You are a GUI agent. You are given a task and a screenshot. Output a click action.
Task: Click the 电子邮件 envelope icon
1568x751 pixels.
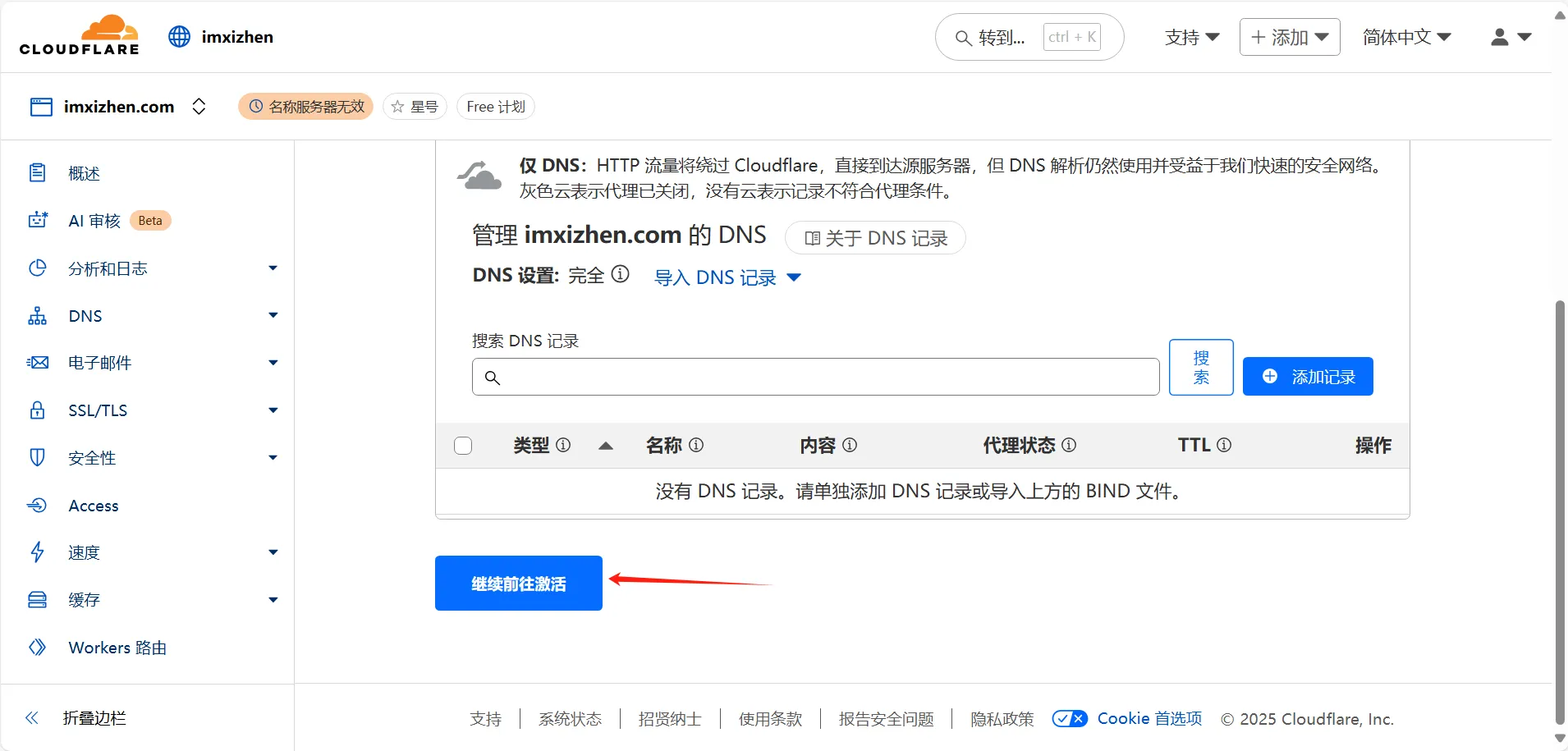point(38,363)
